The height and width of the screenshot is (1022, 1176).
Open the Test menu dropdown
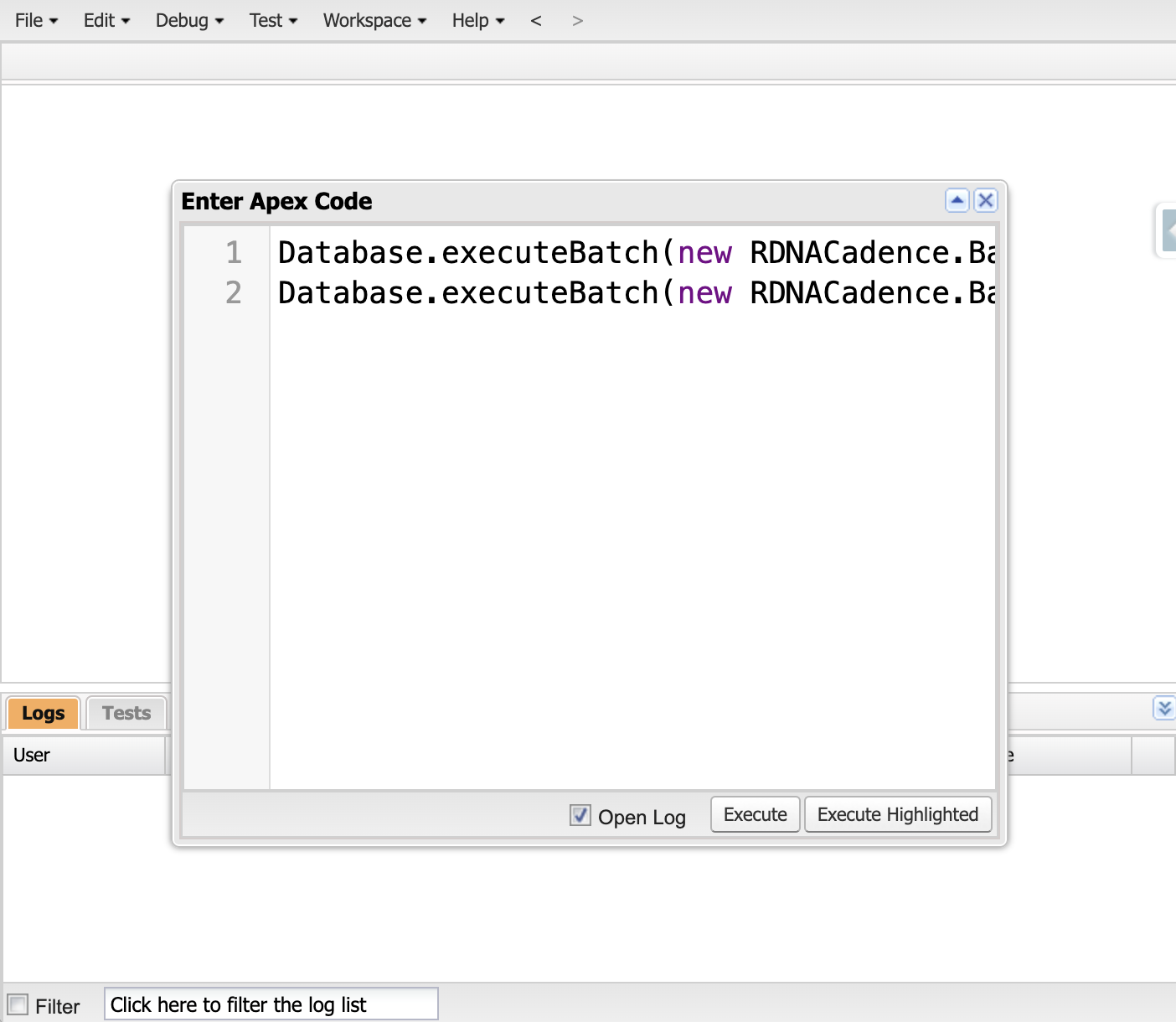coord(273,20)
